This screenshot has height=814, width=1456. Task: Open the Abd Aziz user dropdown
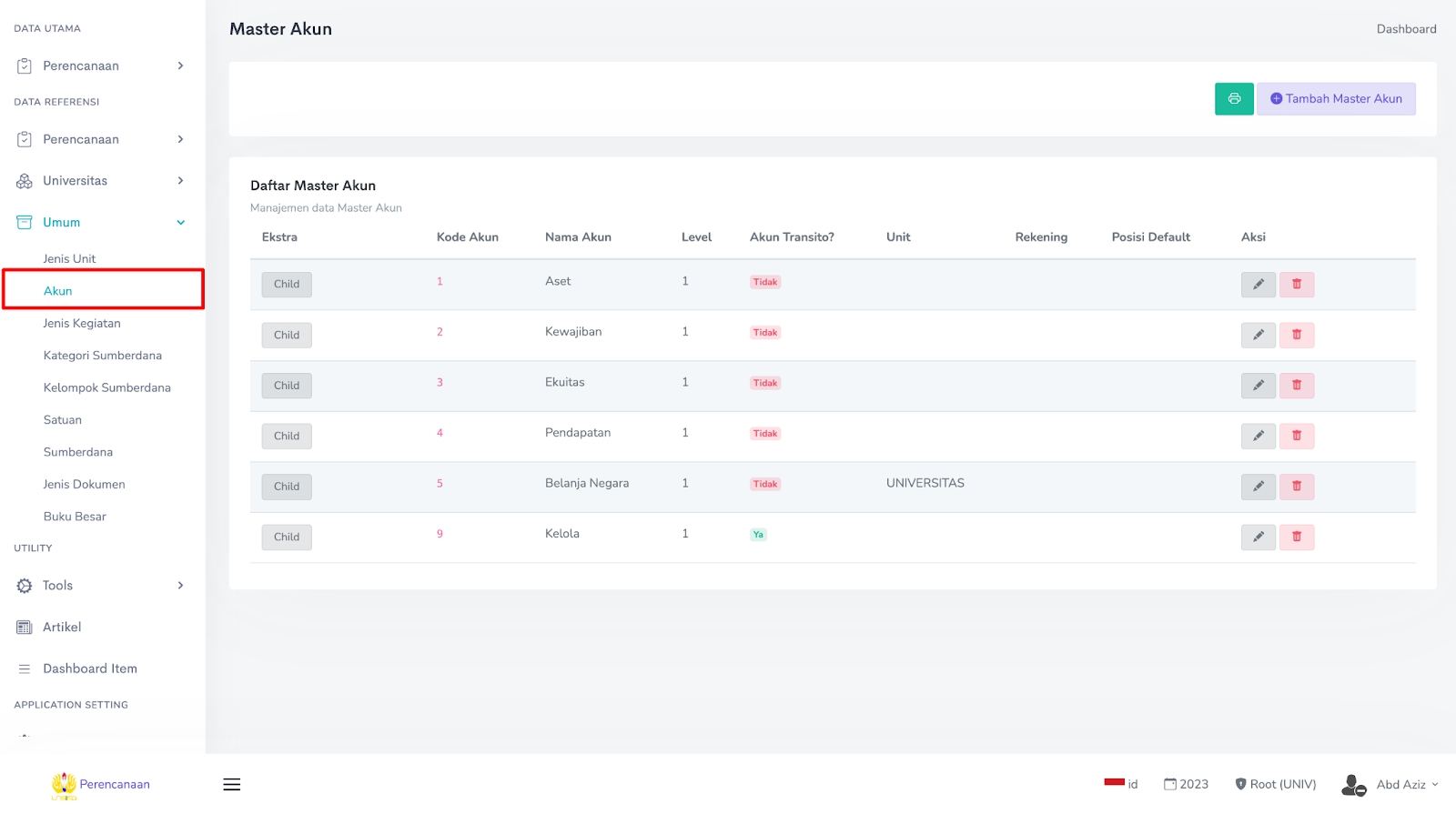coord(1390,784)
